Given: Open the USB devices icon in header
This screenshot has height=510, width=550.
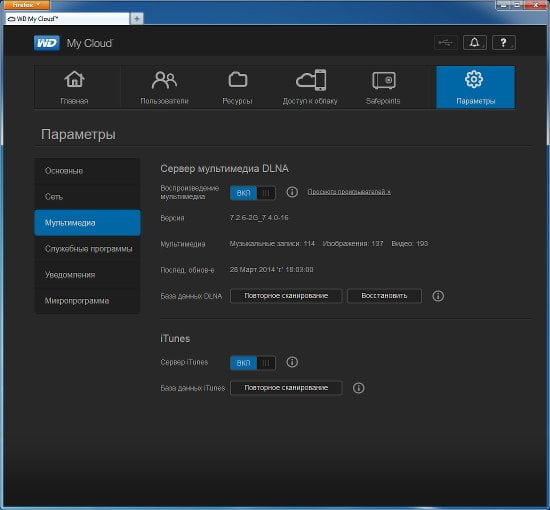Looking at the screenshot, I should 445,43.
